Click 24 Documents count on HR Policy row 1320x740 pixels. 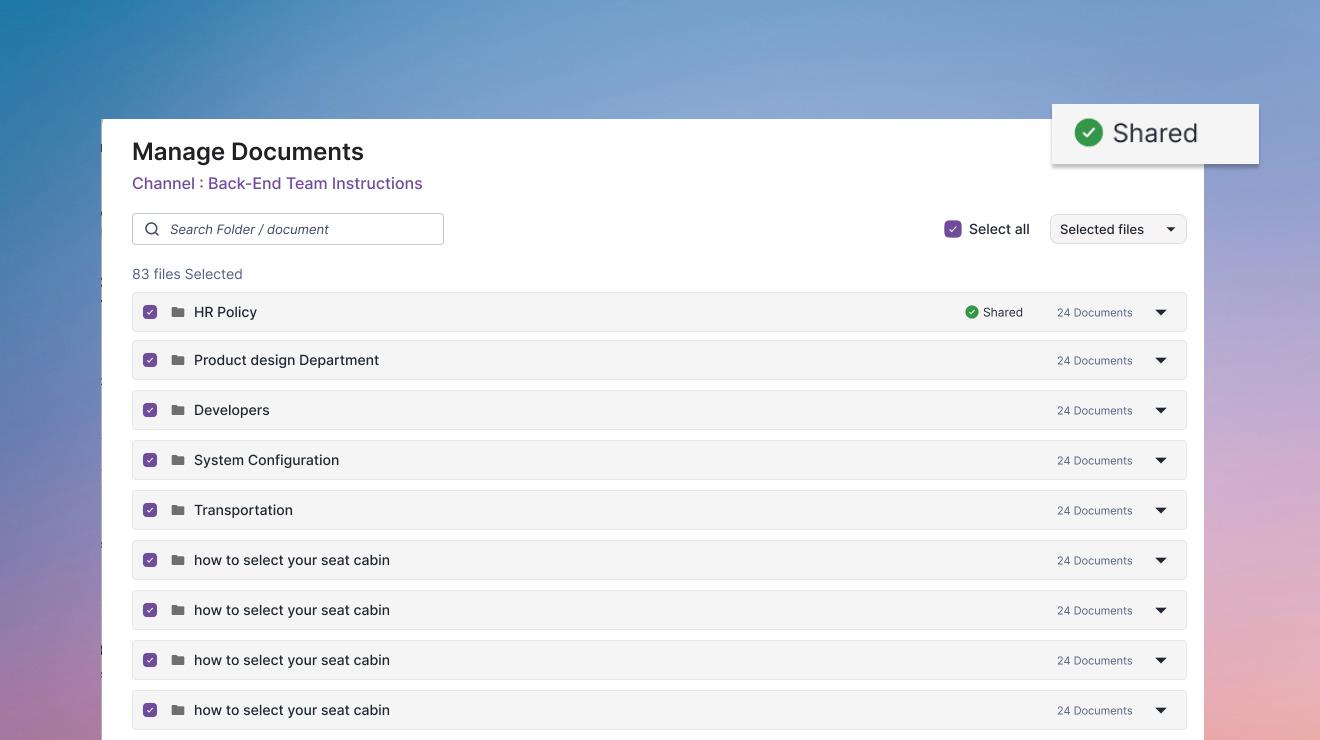1094,312
